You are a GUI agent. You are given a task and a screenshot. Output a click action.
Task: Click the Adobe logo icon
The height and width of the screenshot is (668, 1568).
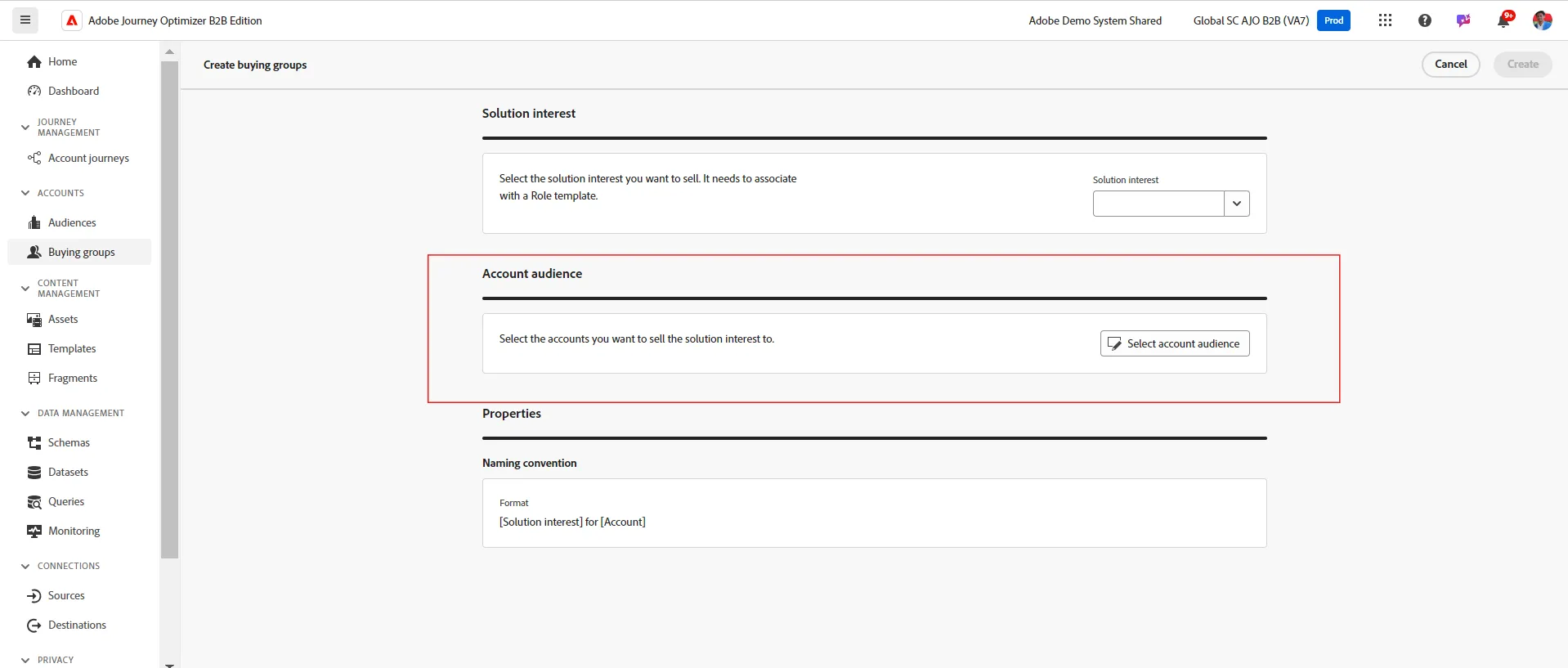click(72, 20)
